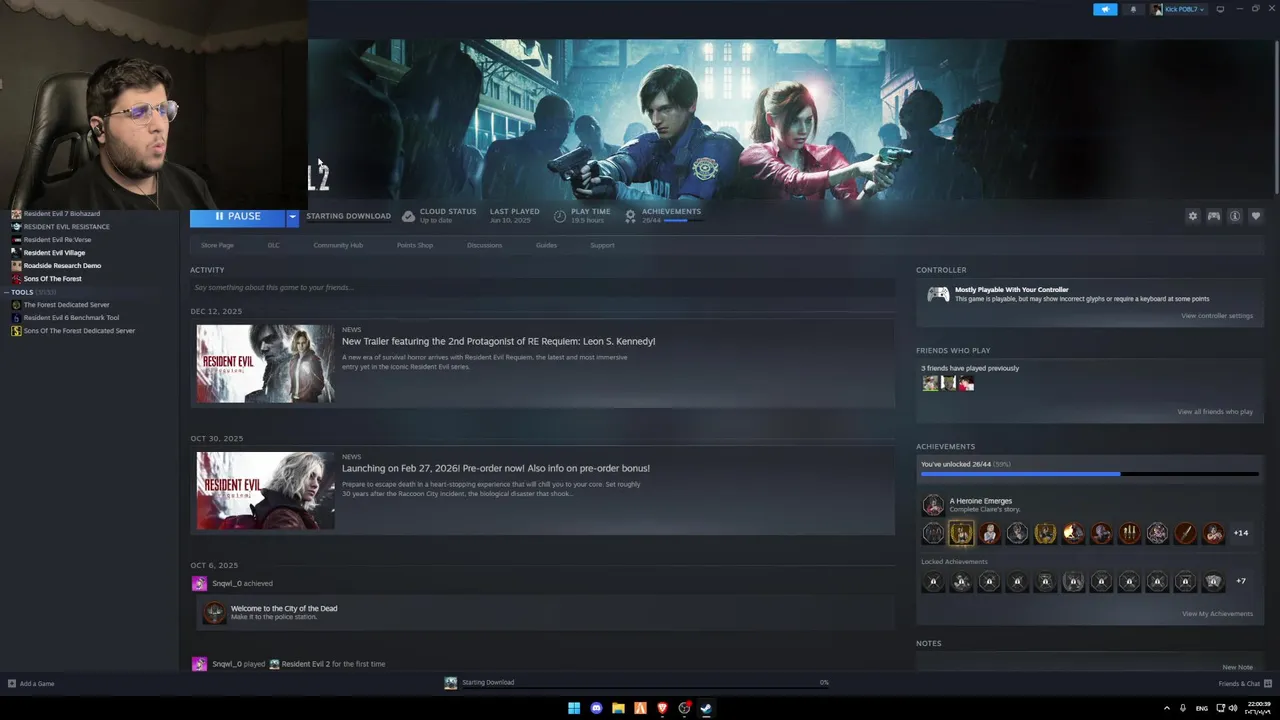Click the achievements progress bar in side panel
Image resolution: width=1280 pixels, height=720 pixels.
pos(1089,474)
